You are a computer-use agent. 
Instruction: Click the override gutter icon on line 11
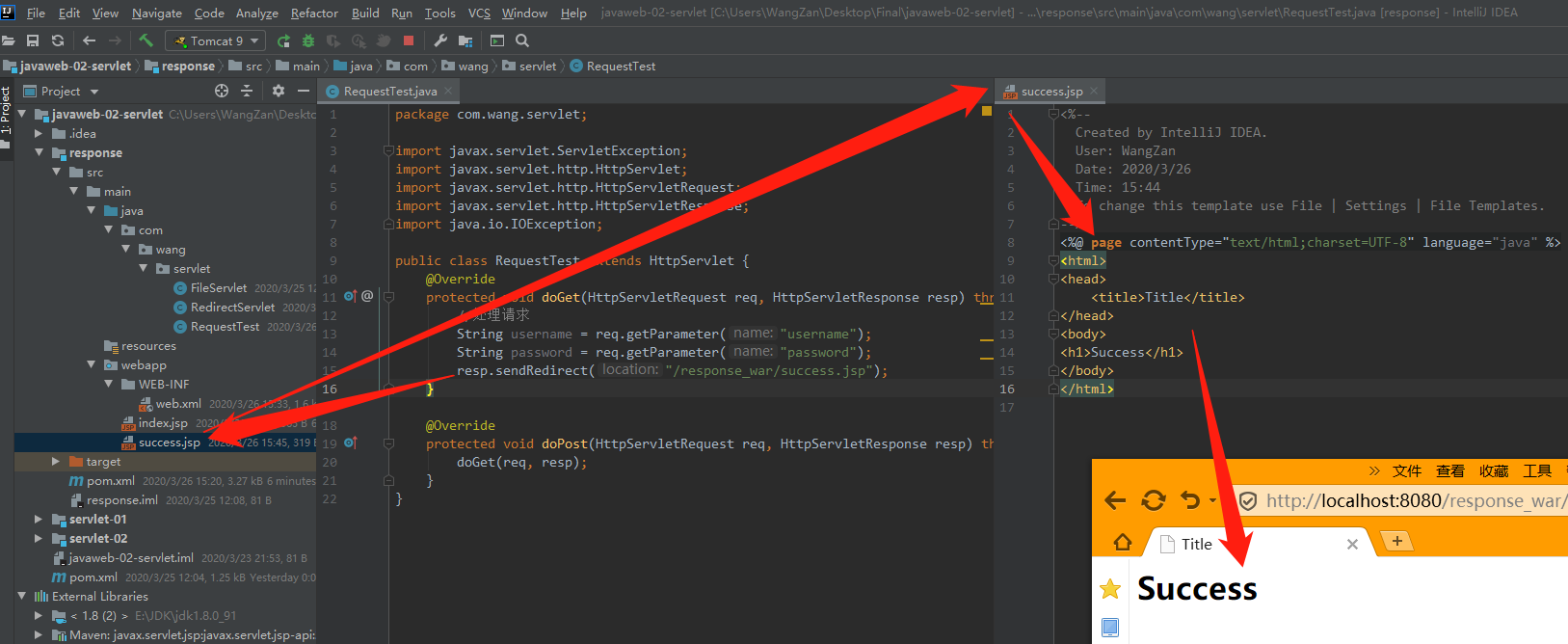pos(351,296)
